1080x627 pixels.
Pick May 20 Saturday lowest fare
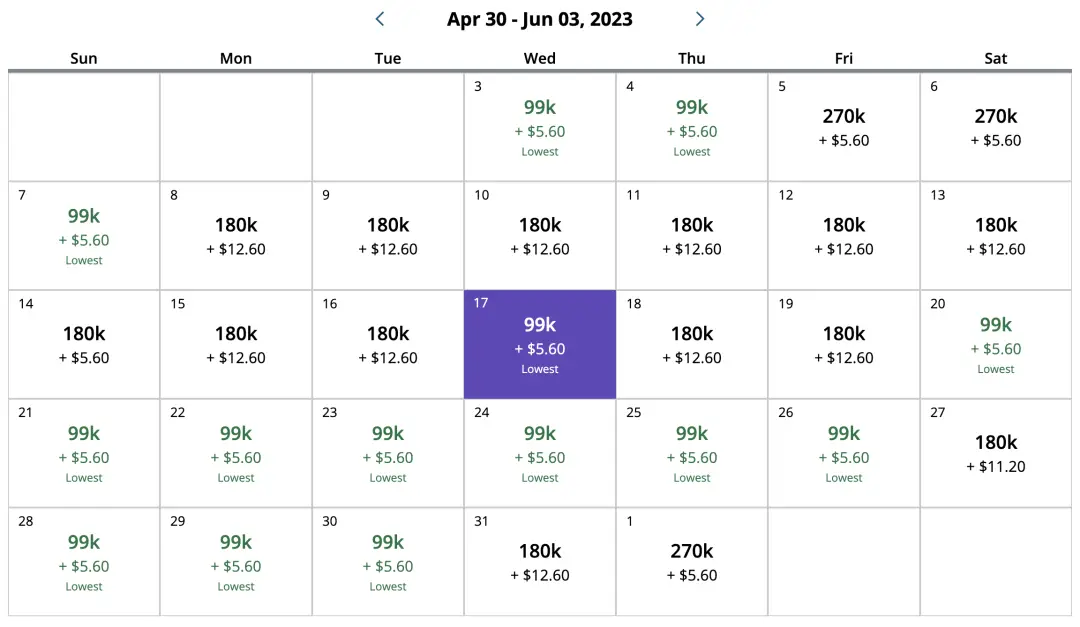pyautogui.click(x=996, y=344)
